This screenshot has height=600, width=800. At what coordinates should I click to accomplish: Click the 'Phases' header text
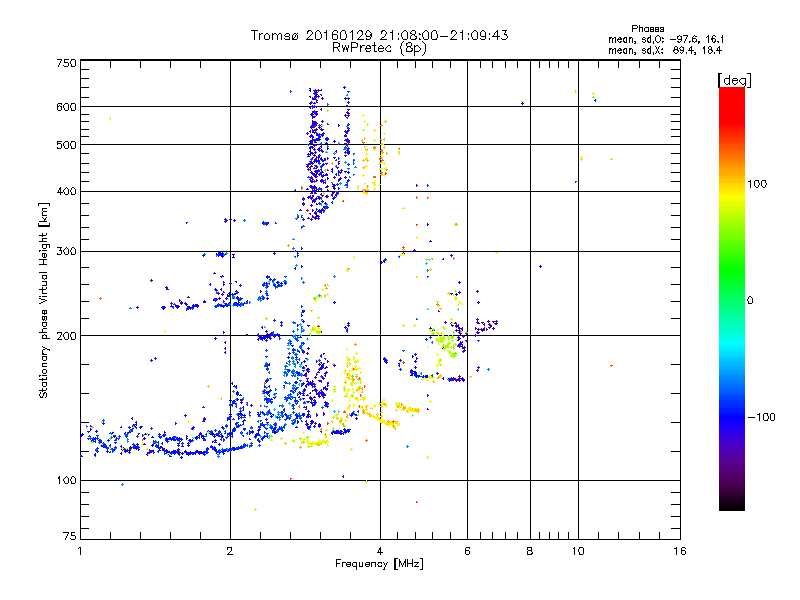pos(647,29)
